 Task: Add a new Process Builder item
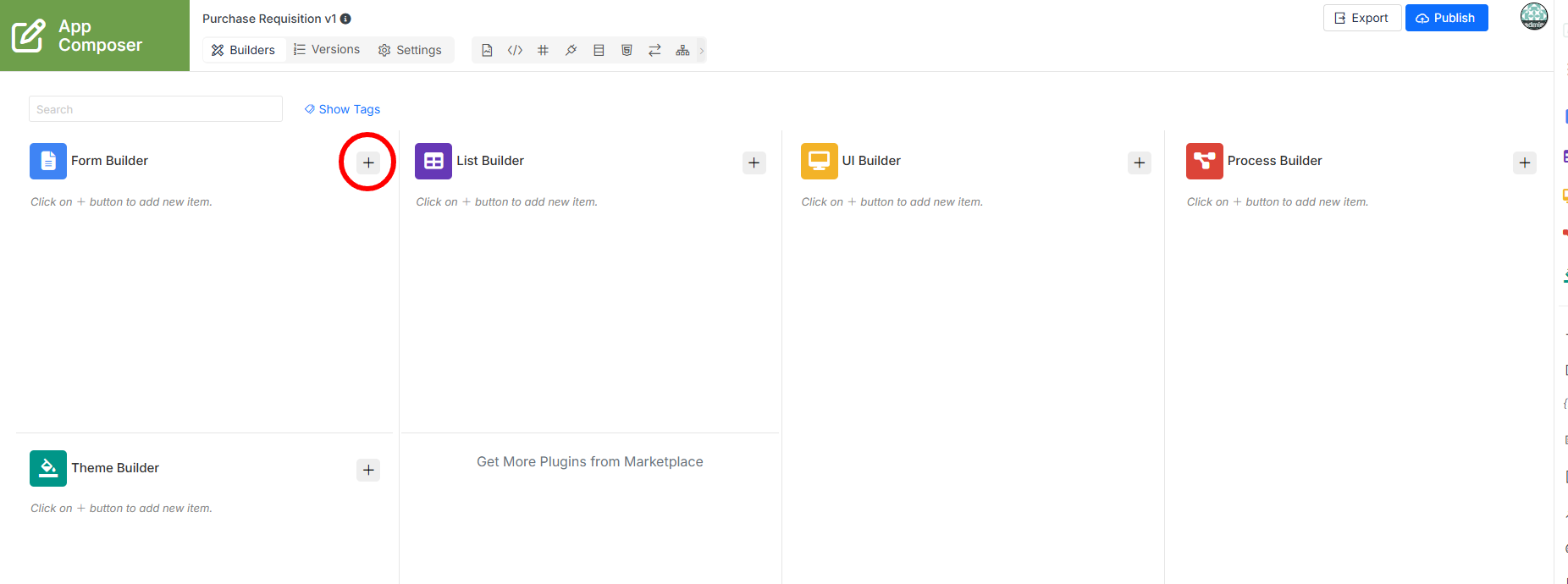pos(1525,163)
